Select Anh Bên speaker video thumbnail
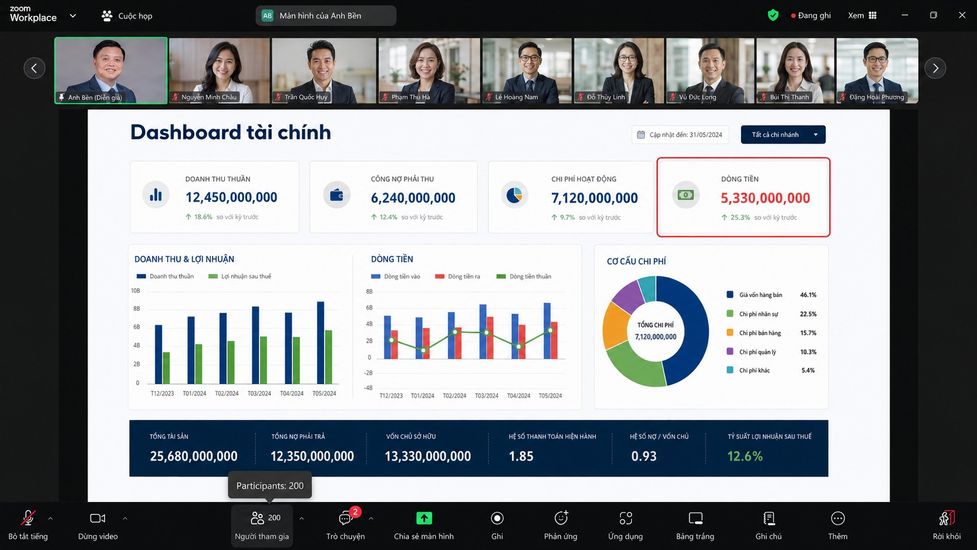This screenshot has height=550, width=977. (x=111, y=70)
